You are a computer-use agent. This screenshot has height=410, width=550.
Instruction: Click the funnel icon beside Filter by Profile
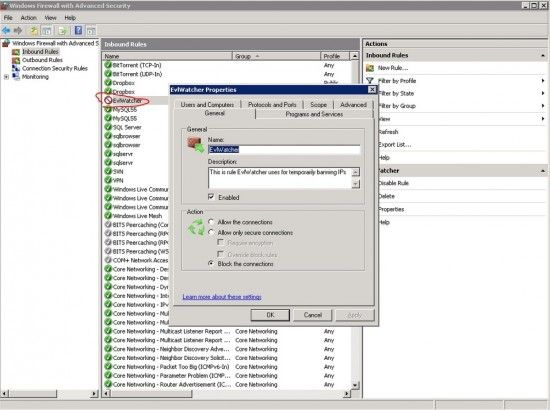[370, 81]
